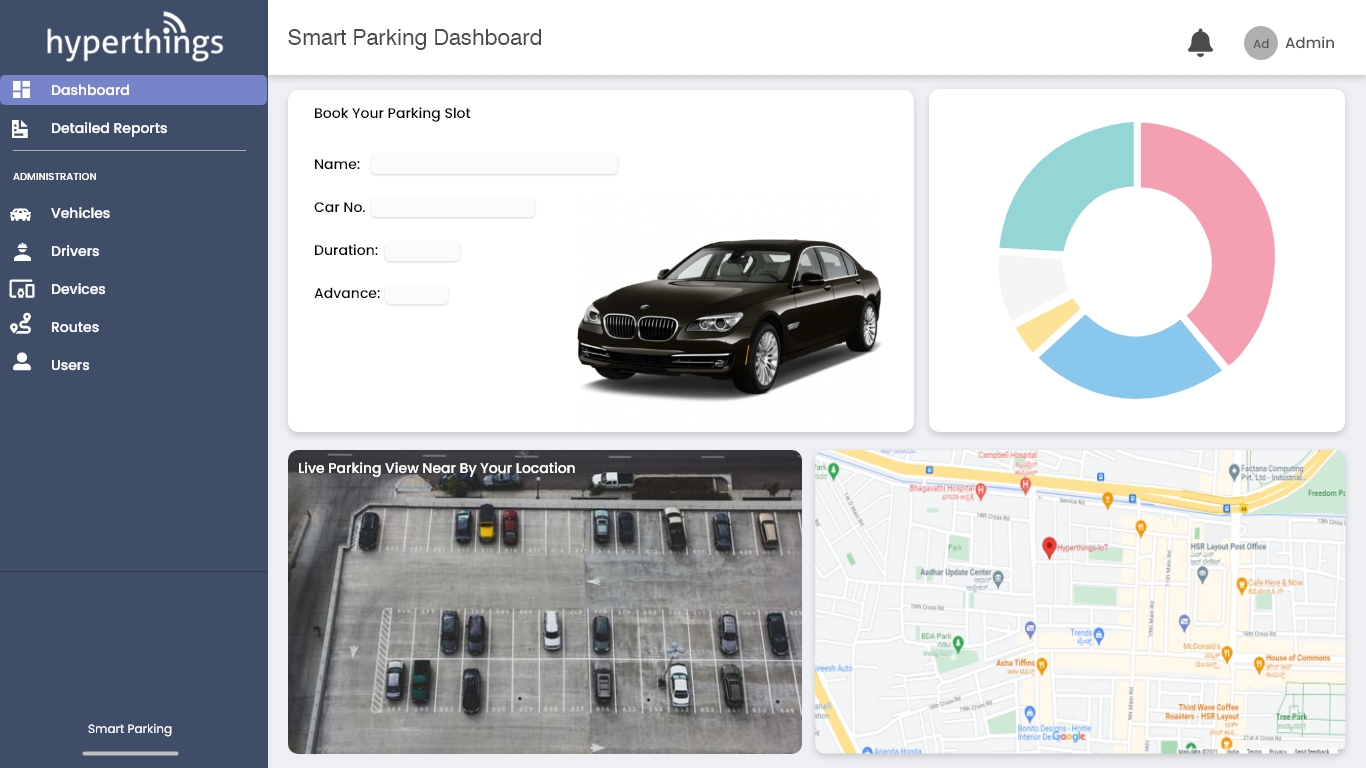
Task: Click the progress bar under Smart Parking
Action: click(130, 753)
